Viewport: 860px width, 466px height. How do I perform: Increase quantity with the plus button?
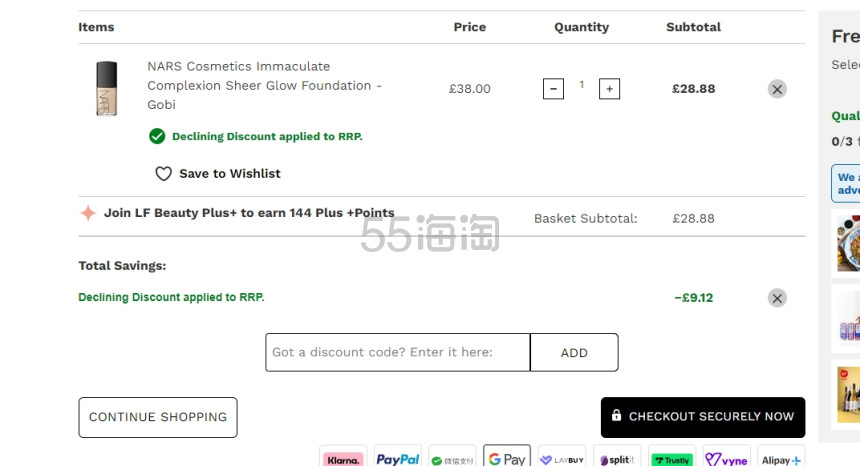[x=609, y=89]
